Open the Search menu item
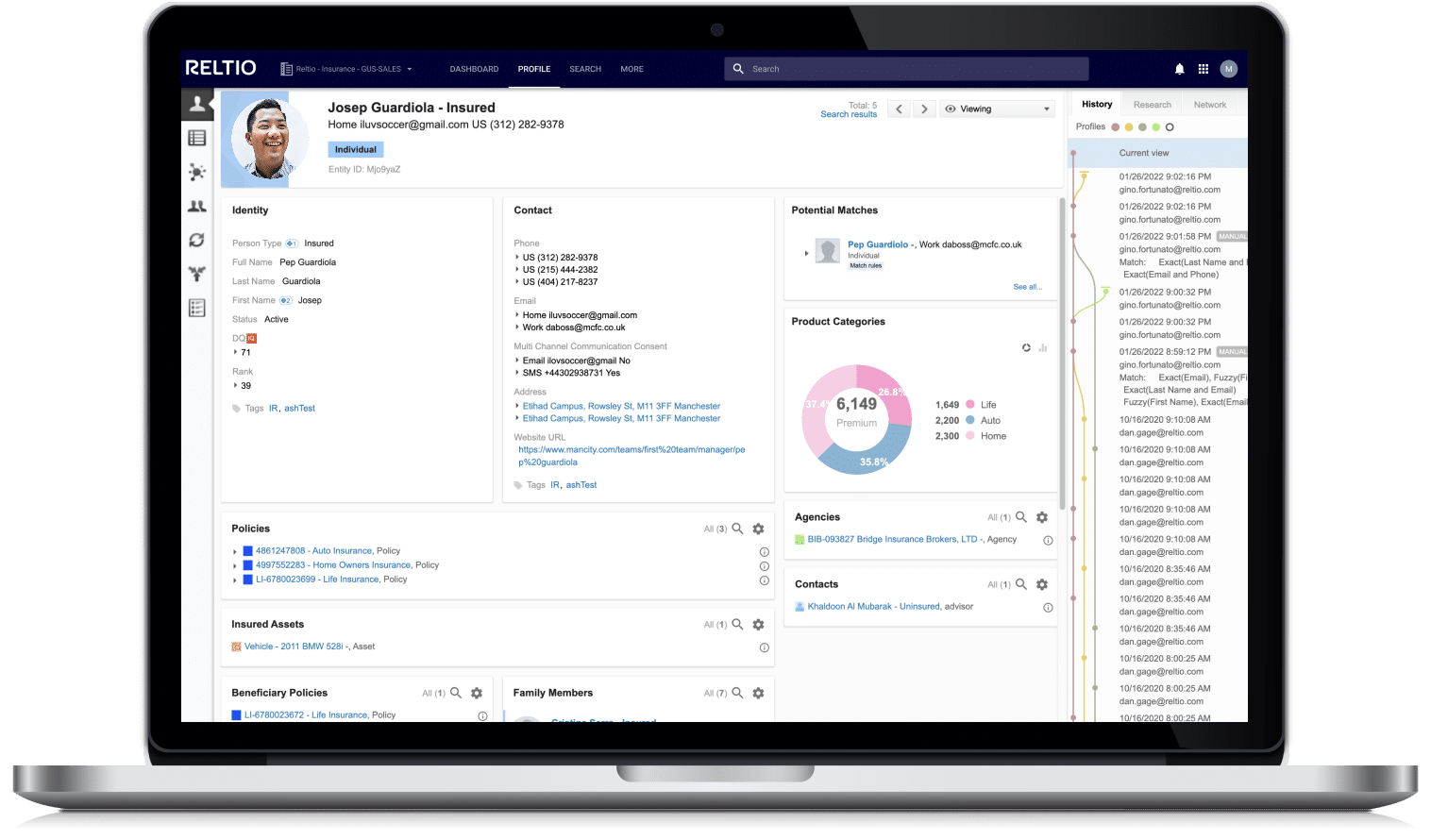Viewport: 1431px width, 840px height. point(585,69)
